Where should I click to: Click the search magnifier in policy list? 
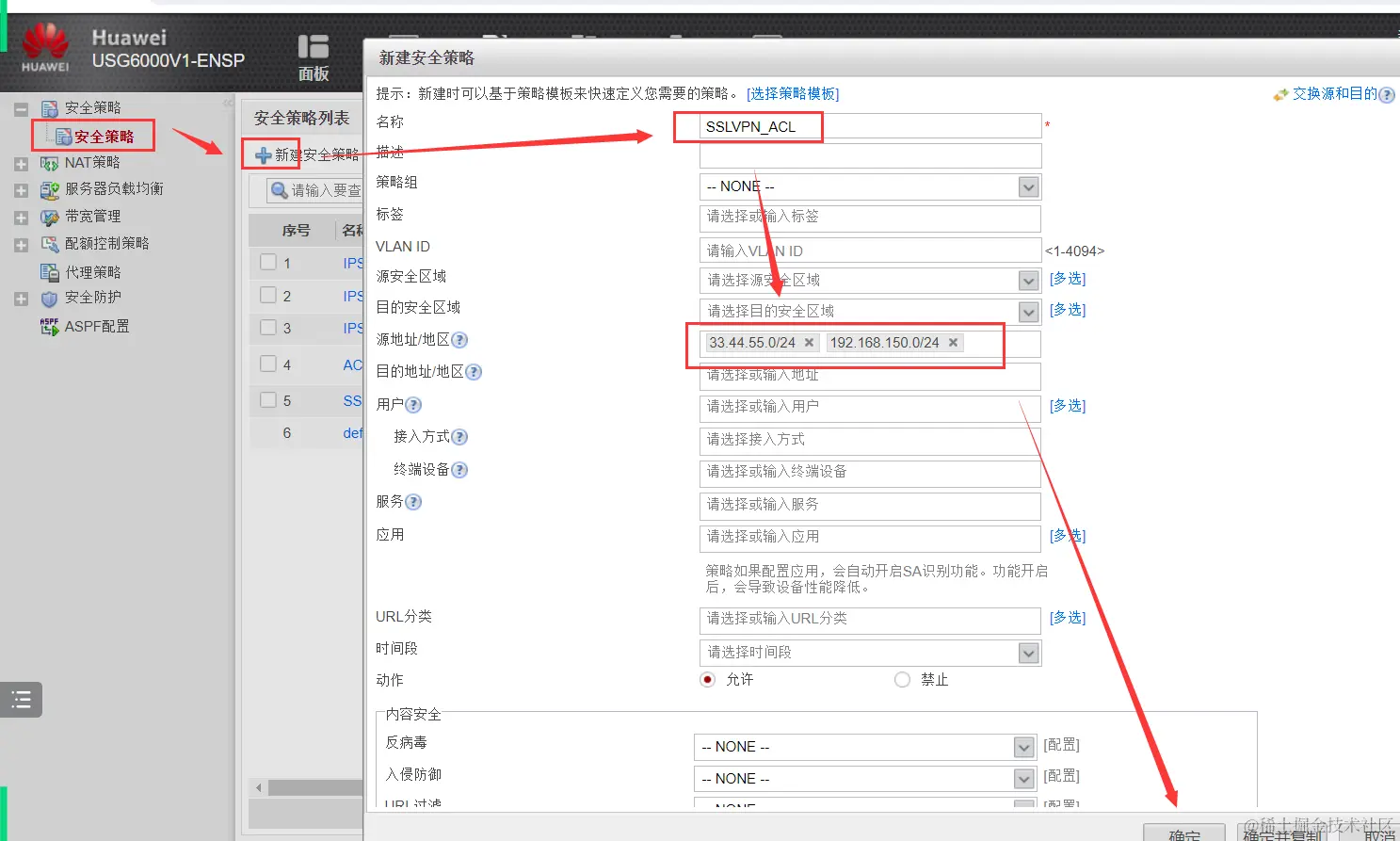279,190
